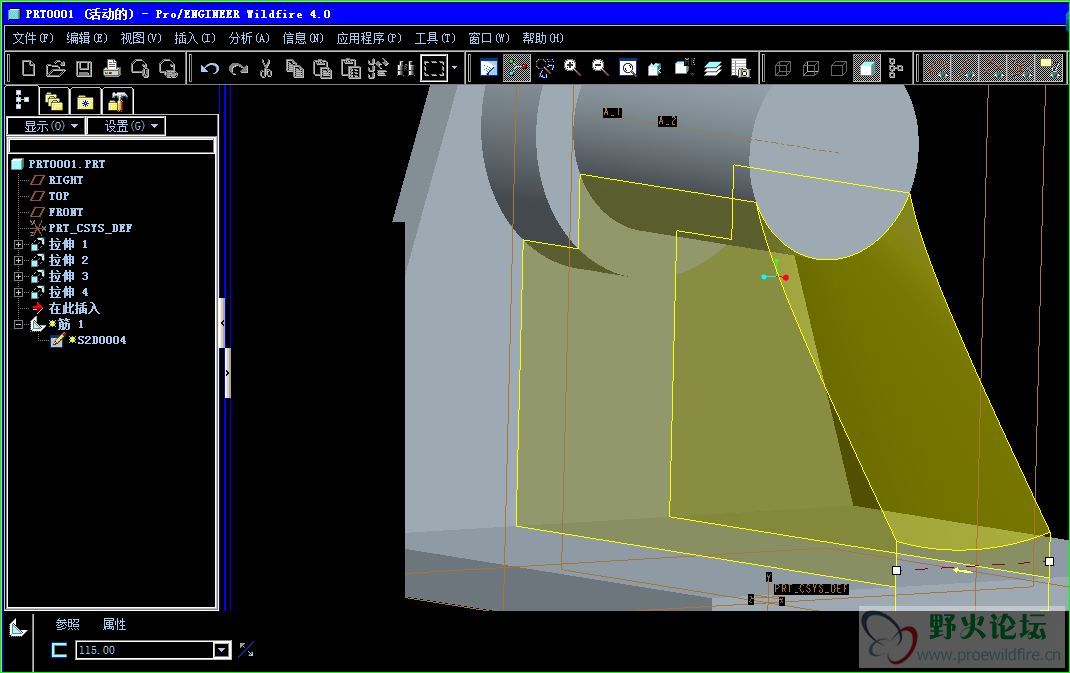Click the Zoom In magnifier icon
1070x673 pixels.
coord(572,68)
